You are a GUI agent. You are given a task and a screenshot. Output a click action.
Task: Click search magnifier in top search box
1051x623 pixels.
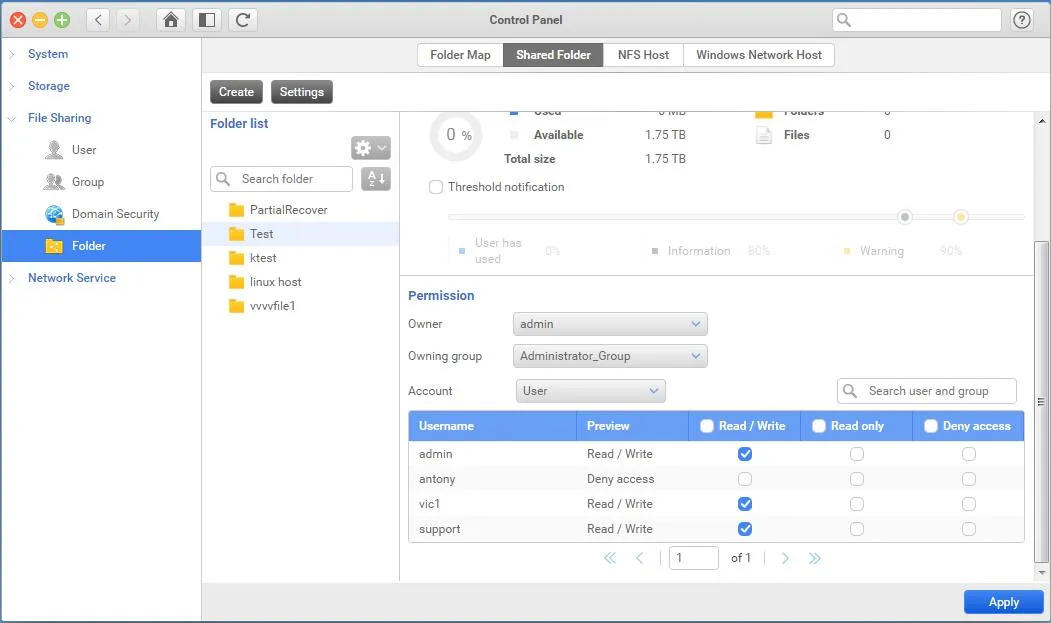pyautogui.click(x=844, y=20)
